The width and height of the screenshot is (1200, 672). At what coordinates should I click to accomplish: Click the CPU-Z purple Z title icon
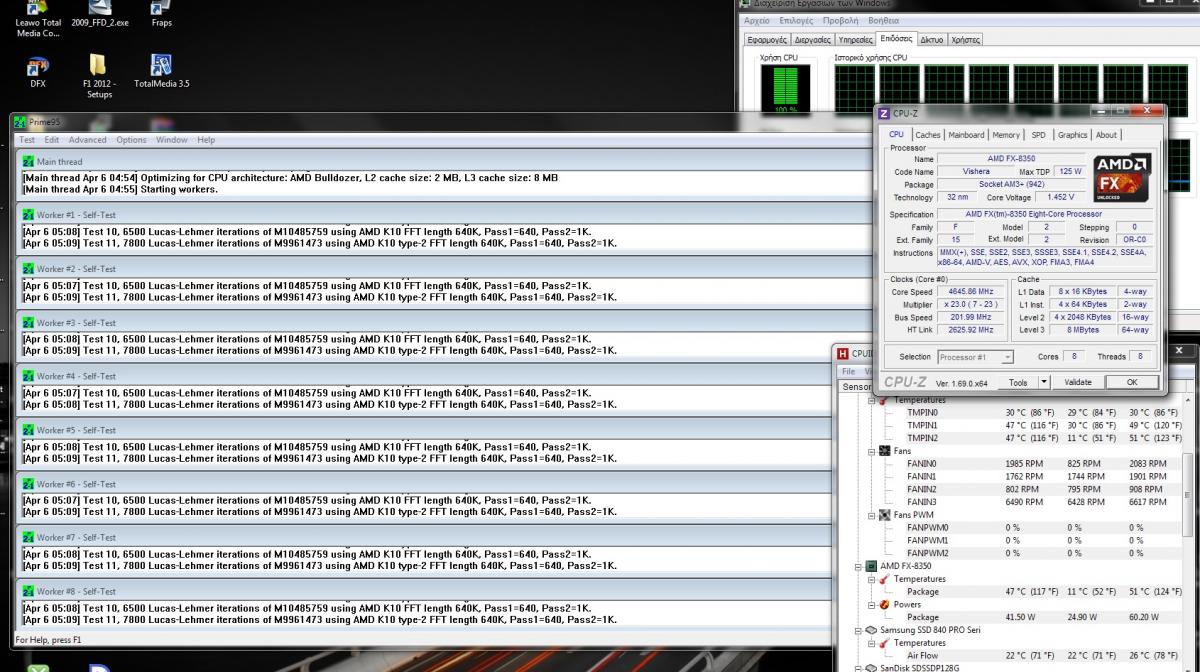883,113
